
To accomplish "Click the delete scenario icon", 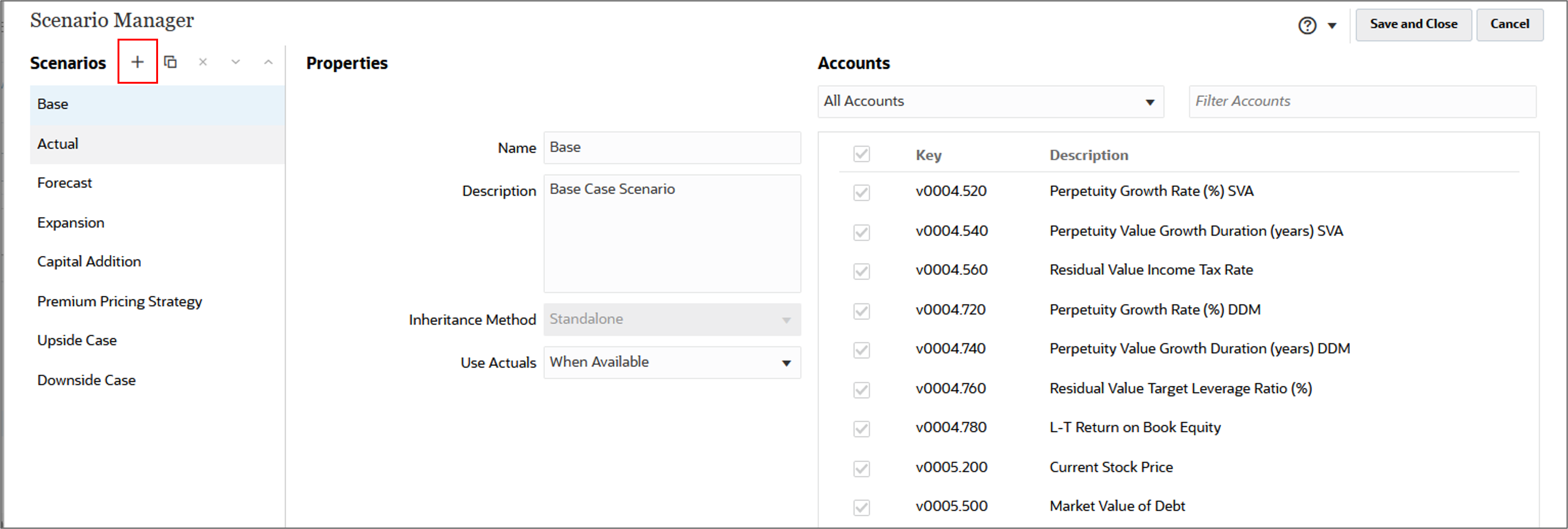I will [x=203, y=61].
